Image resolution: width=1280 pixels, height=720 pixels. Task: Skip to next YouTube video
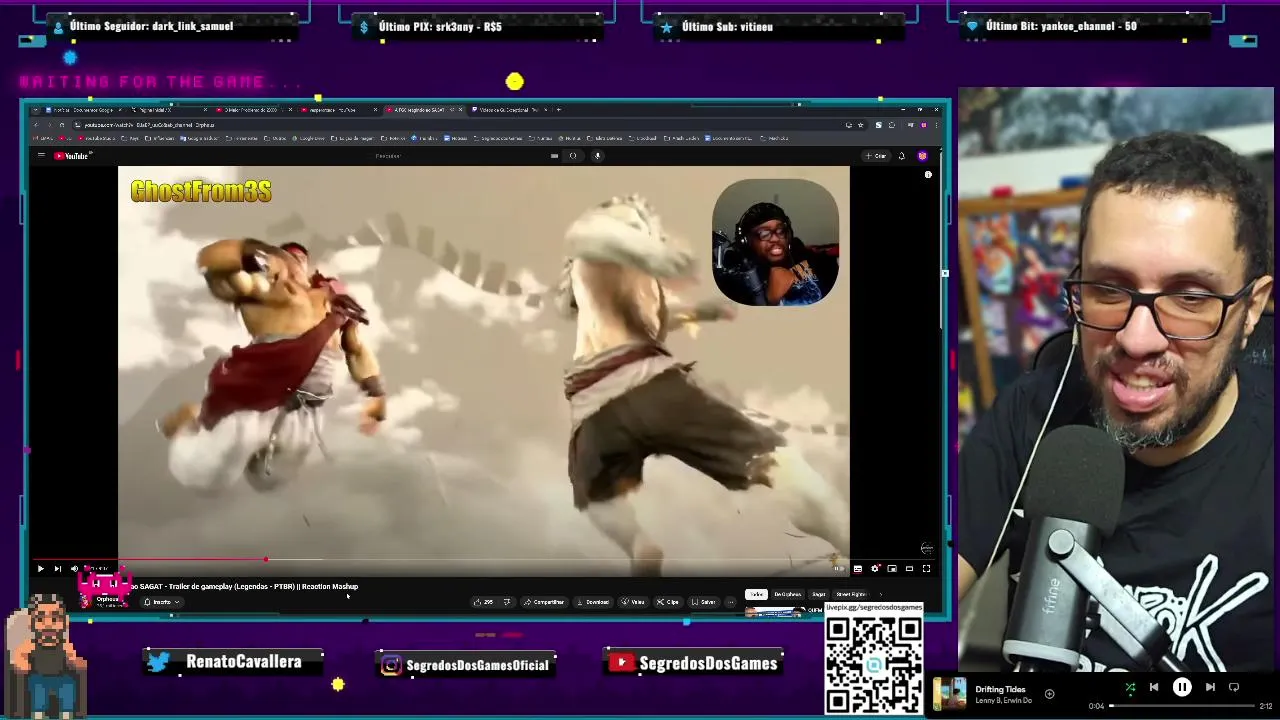[x=57, y=568]
